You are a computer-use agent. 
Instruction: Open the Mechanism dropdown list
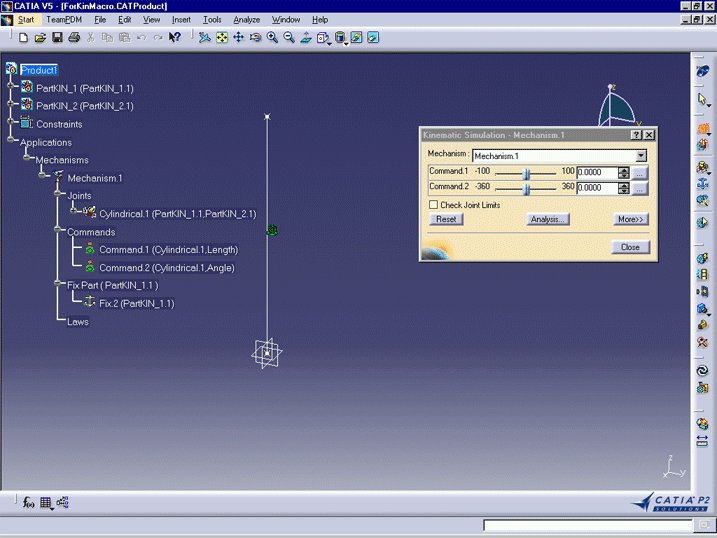click(641, 156)
